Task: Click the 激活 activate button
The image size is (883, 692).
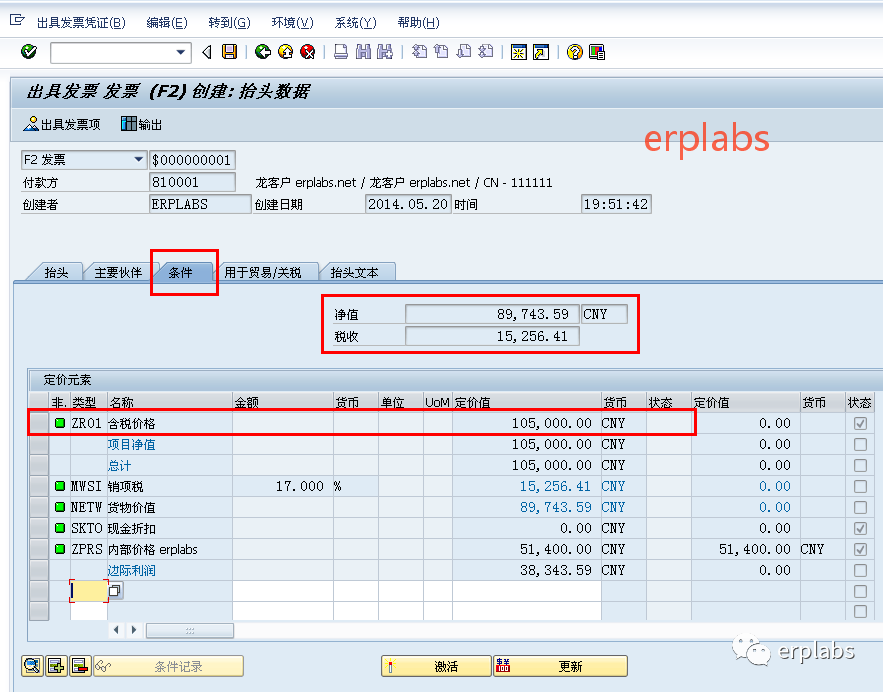Action: (x=436, y=665)
